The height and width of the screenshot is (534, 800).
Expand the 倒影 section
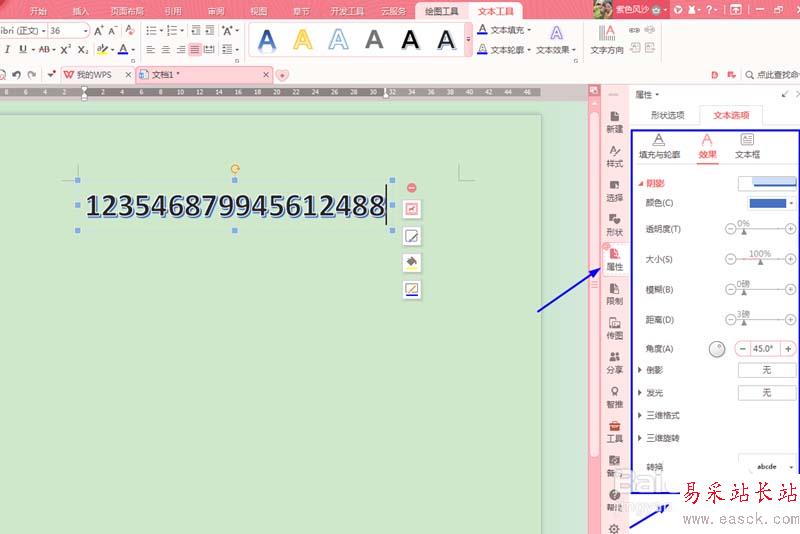[x=640, y=370]
